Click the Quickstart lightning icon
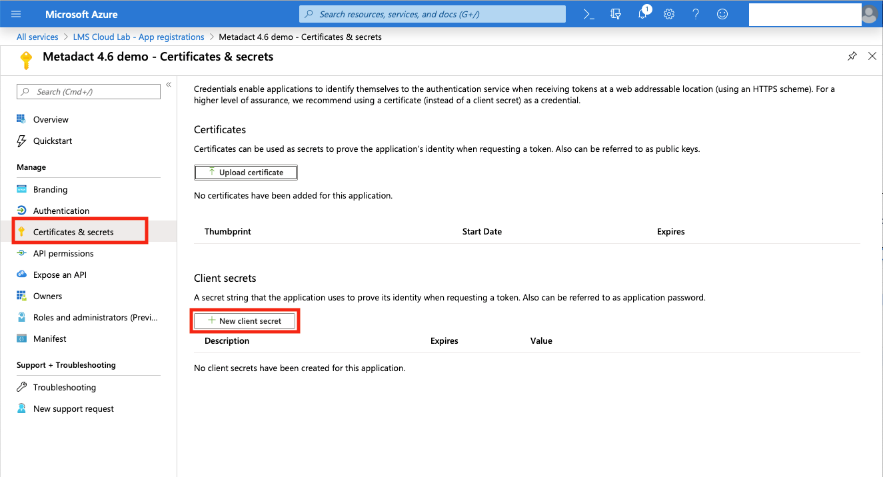Viewport: 883px width, 477px height. [21, 140]
